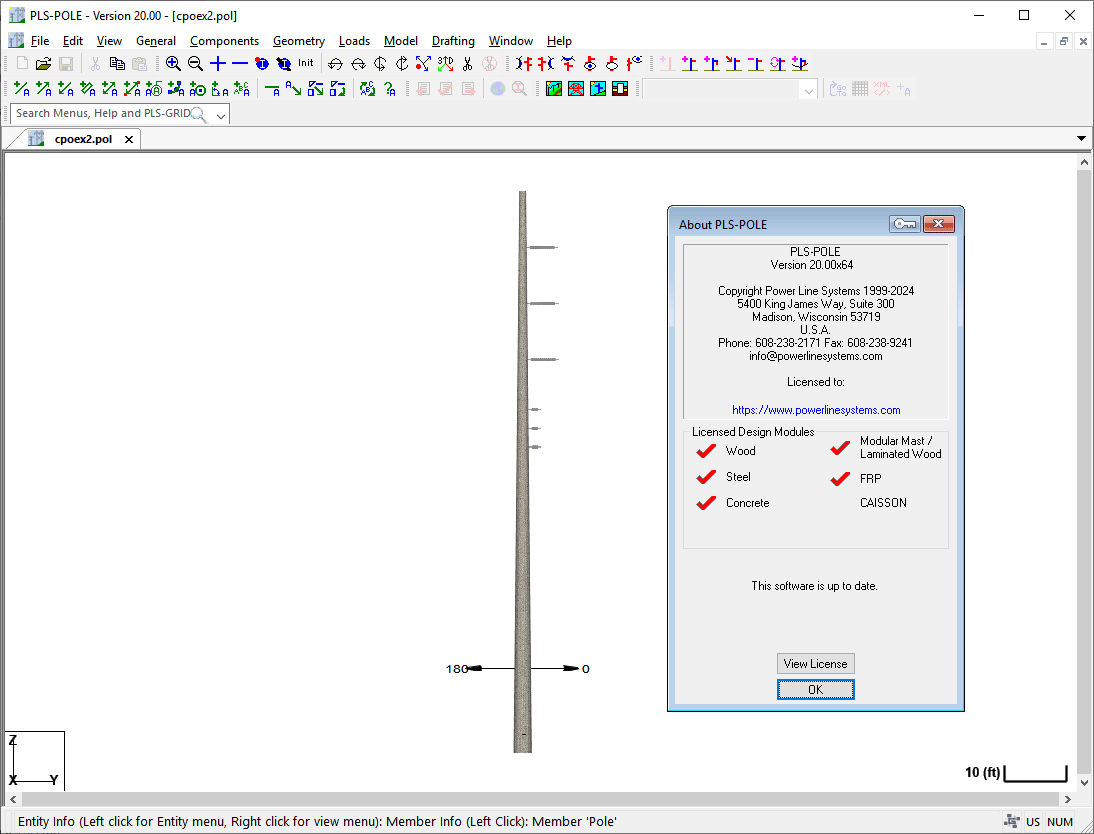Click the Zoom In magnifier icon
The width and height of the screenshot is (1094, 834).
[x=173, y=64]
